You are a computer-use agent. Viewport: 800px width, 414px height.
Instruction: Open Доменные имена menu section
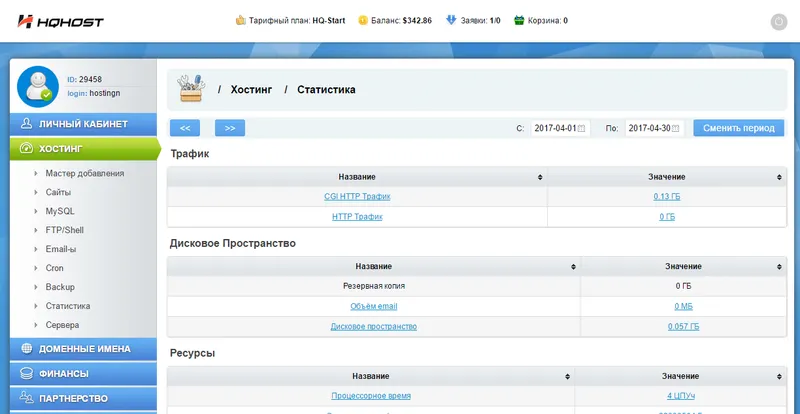83,349
